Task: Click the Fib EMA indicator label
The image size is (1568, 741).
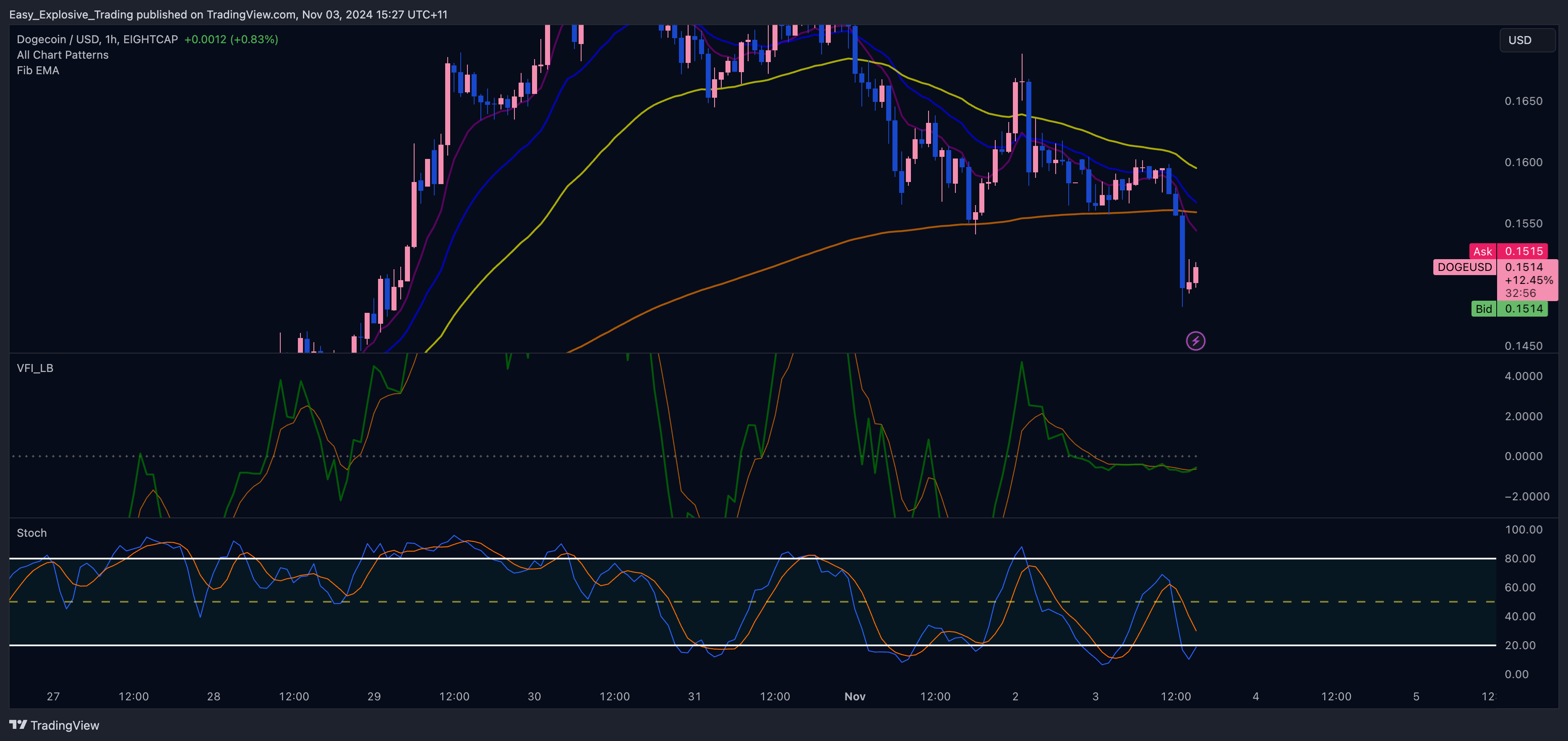Action: [38, 70]
